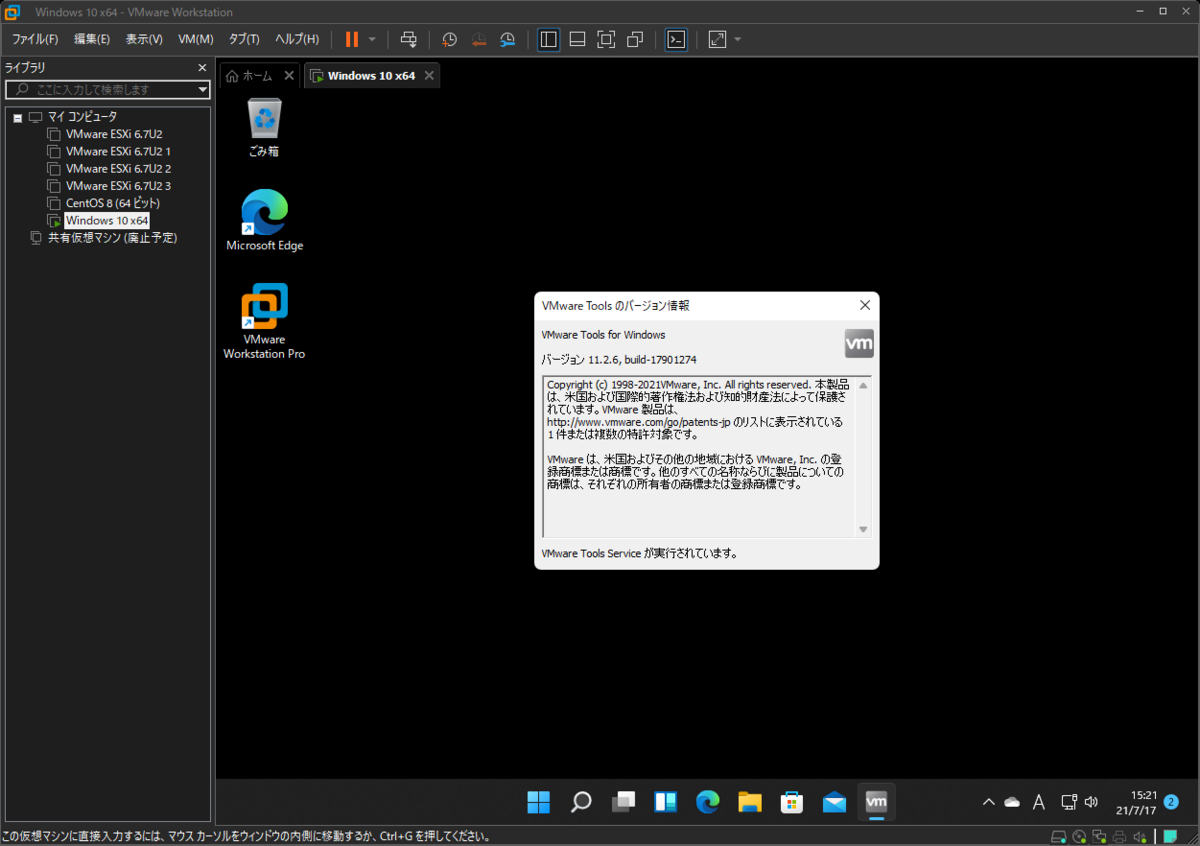Open the library search dropdown arrow

203,89
